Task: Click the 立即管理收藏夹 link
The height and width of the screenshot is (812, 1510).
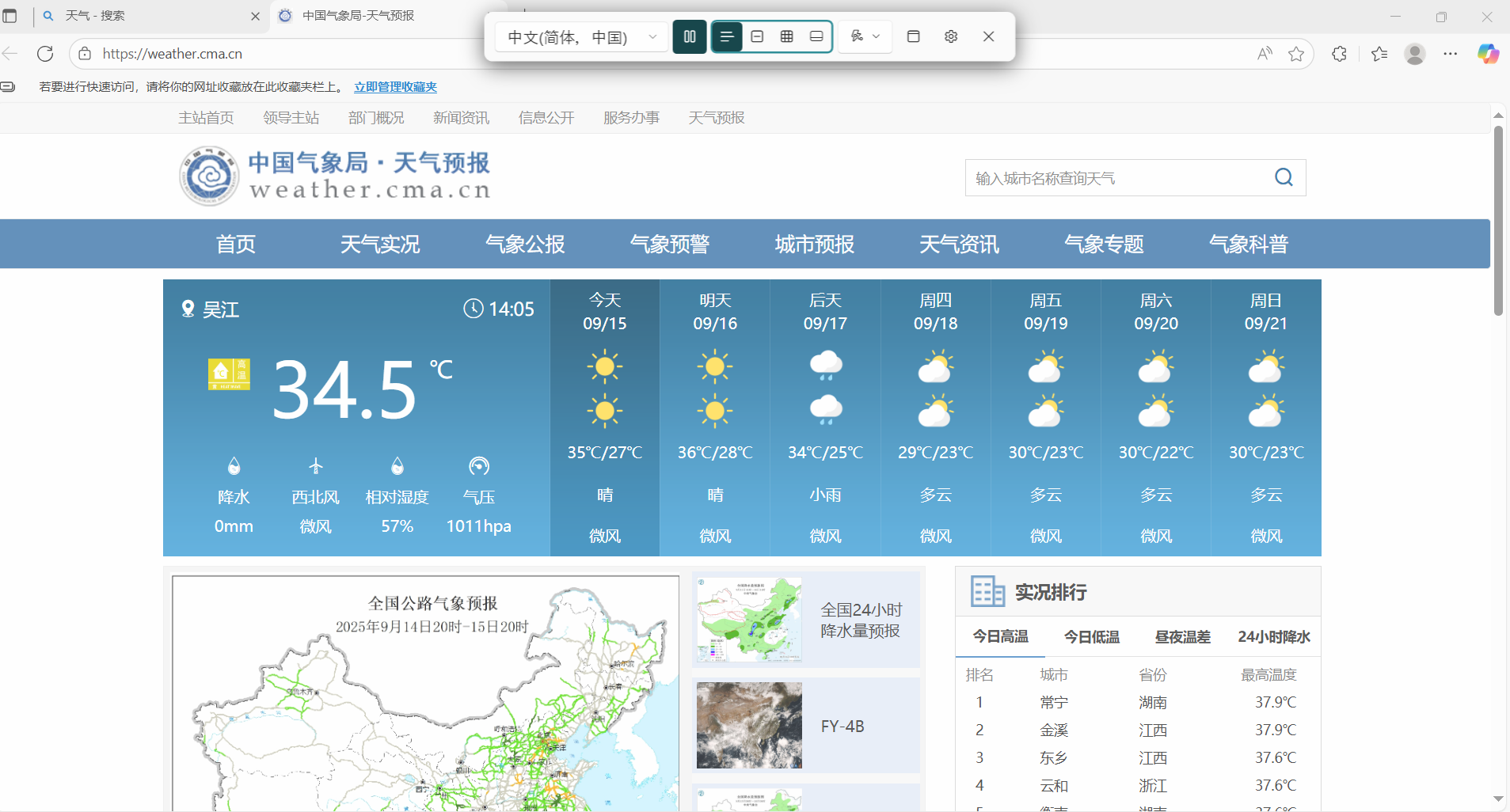Action: click(395, 87)
